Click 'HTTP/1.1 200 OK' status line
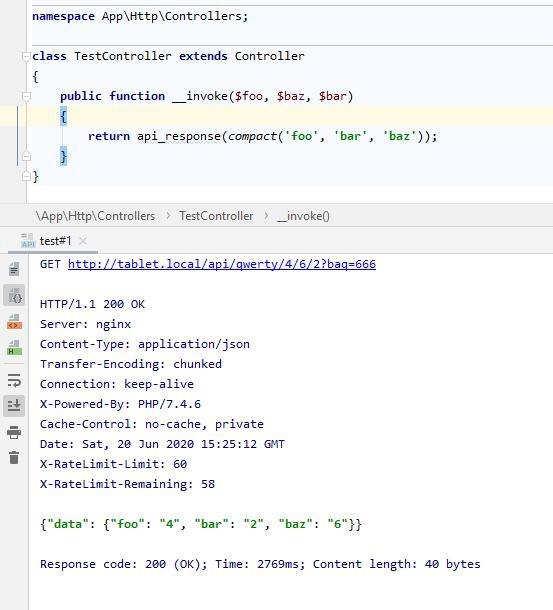Screen dimensions: 553x610 92,304
